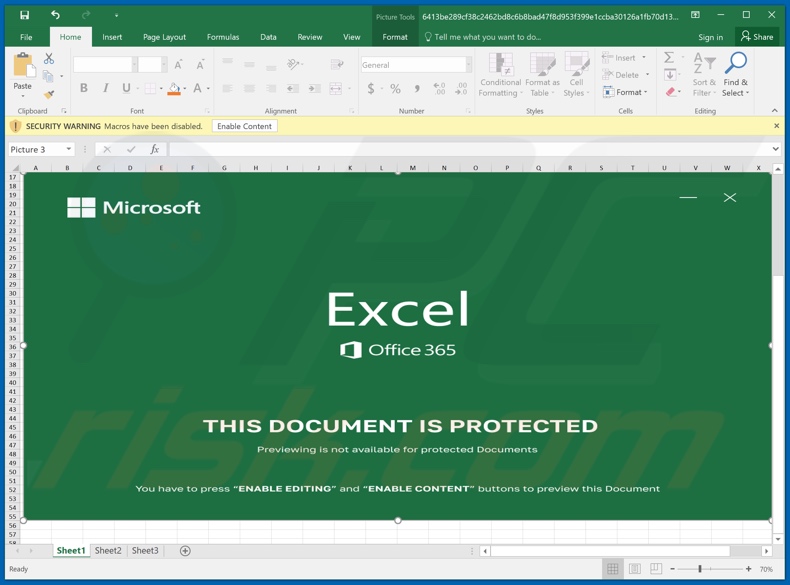Select the Format Painter brush

[x=48, y=94]
